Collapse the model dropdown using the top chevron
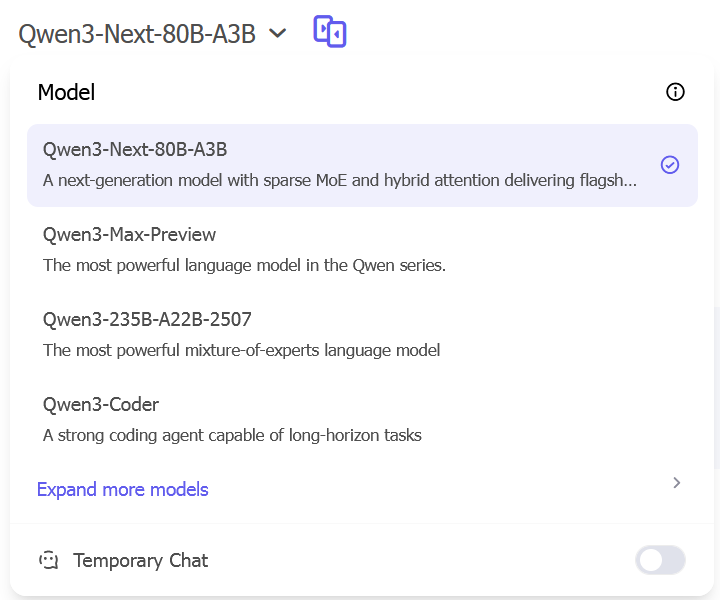 pyautogui.click(x=278, y=34)
